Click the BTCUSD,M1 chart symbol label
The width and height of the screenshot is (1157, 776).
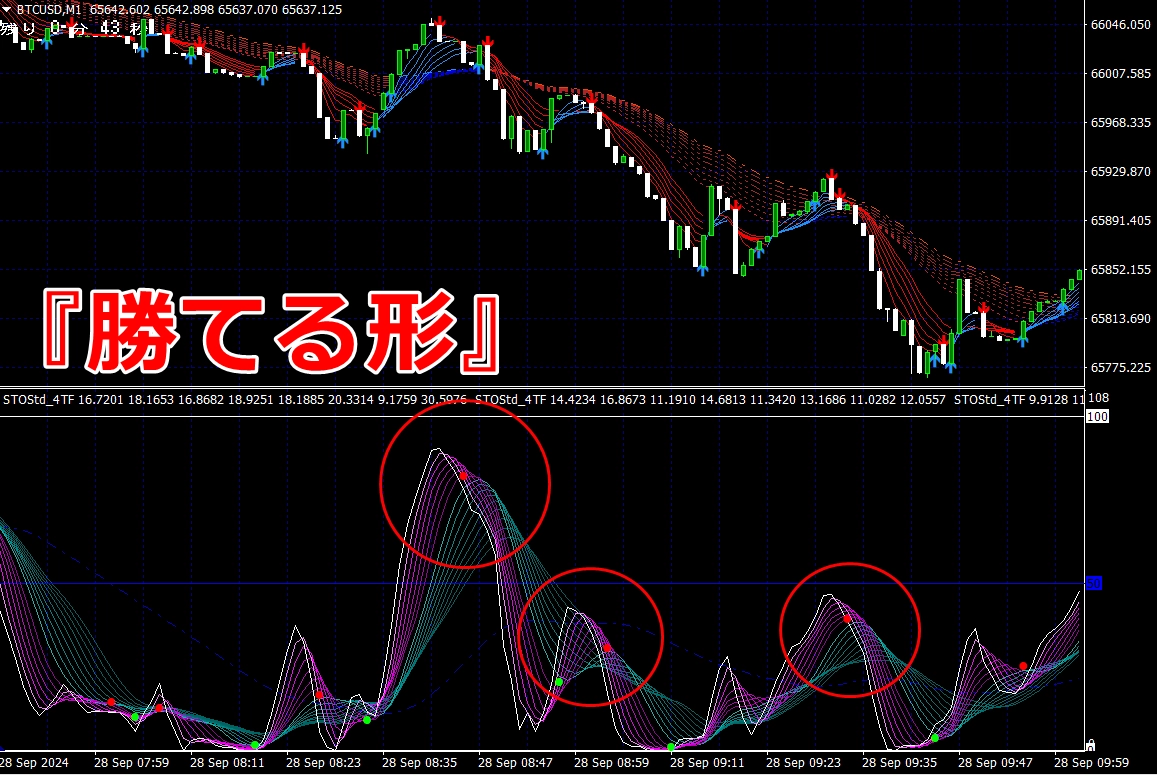(x=49, y=10)
